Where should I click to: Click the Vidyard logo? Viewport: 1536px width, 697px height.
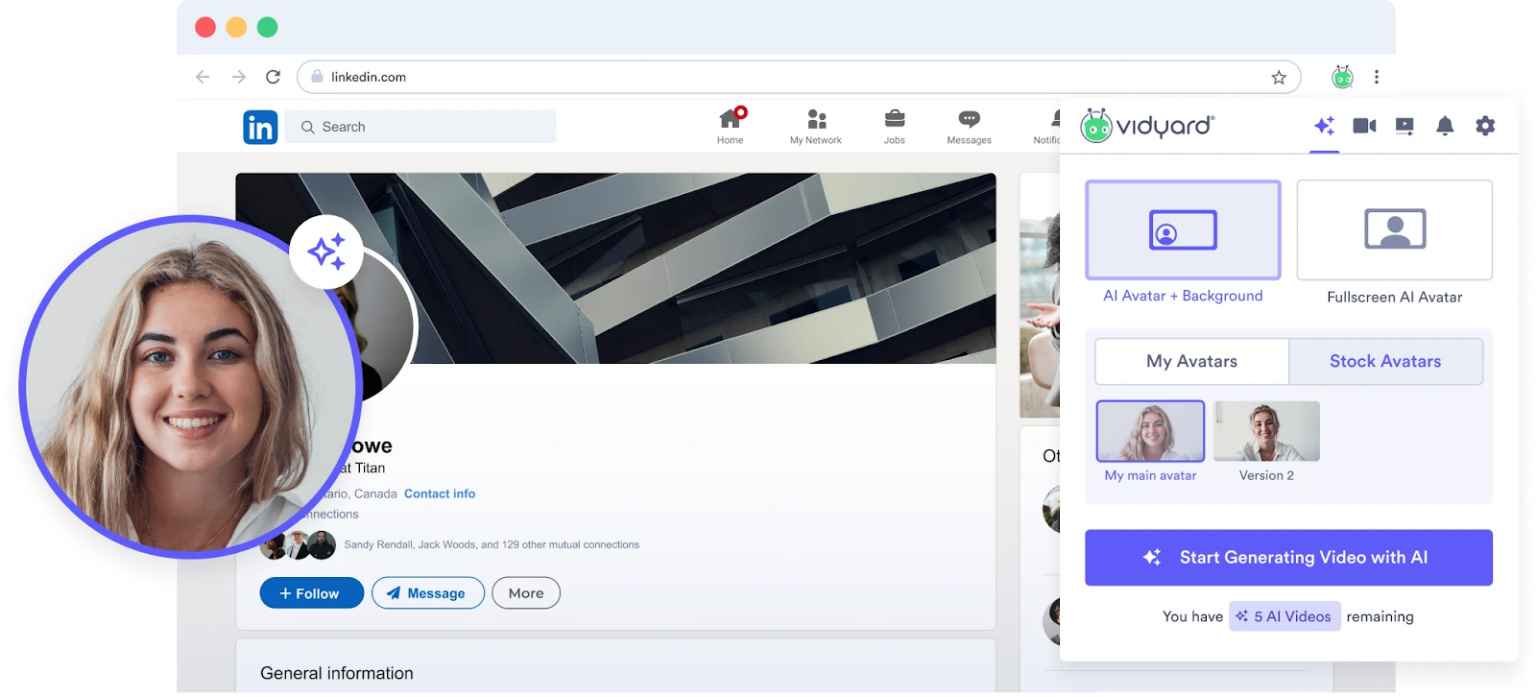[x=1146, y=126]
